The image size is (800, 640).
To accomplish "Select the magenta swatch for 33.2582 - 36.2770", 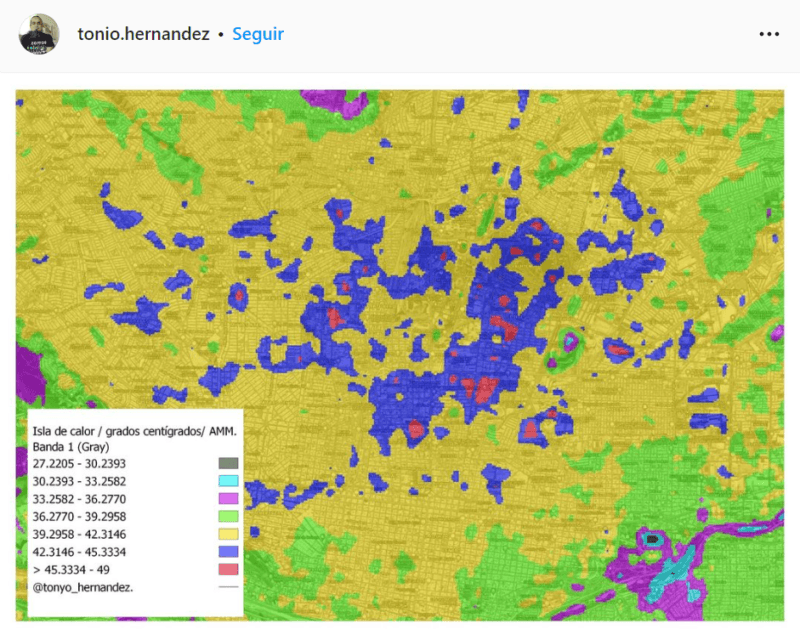I will tap(227, 499).
